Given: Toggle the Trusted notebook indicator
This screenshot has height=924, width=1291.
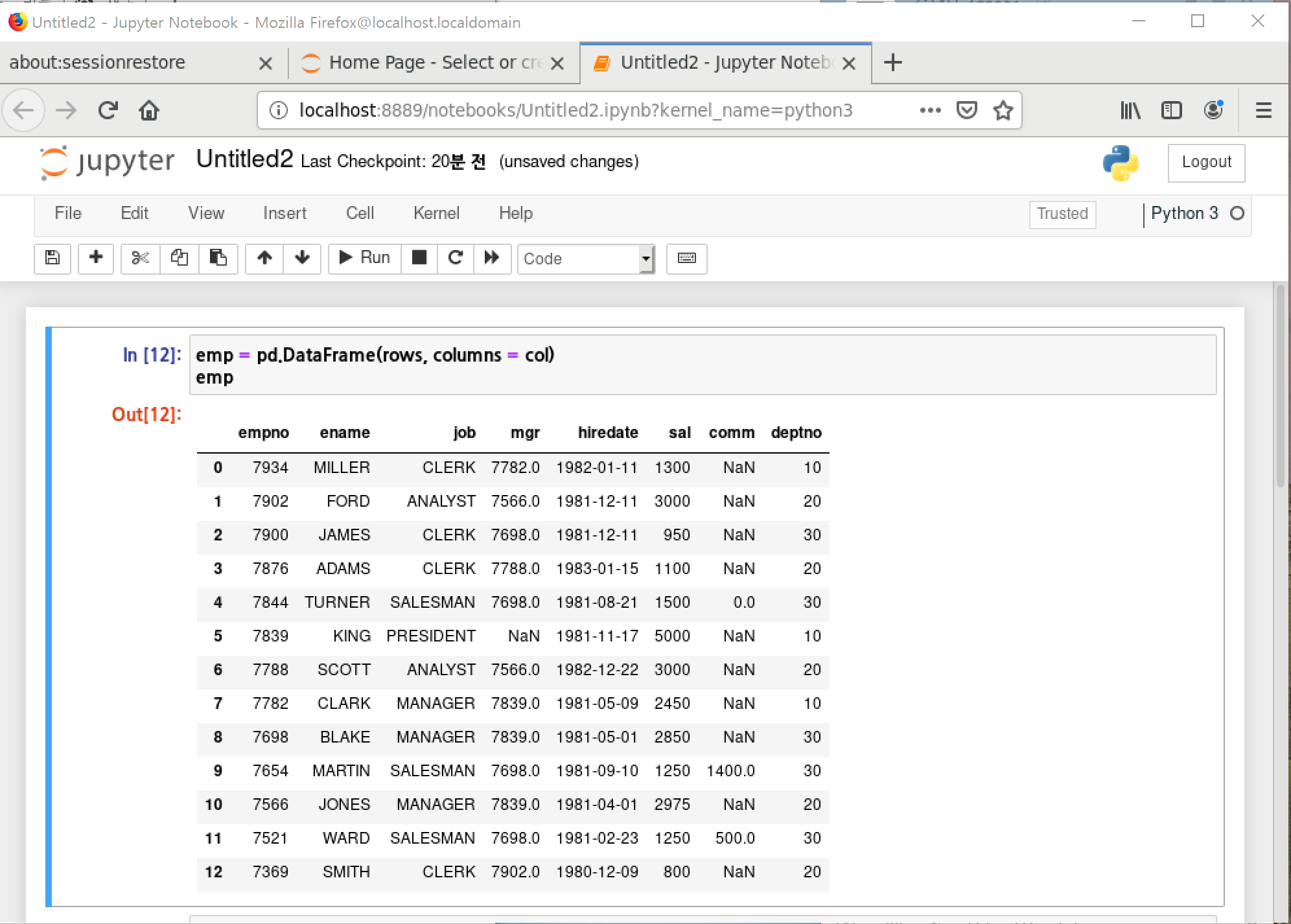Looking at the screenshot, I should tap(1062, 214).
